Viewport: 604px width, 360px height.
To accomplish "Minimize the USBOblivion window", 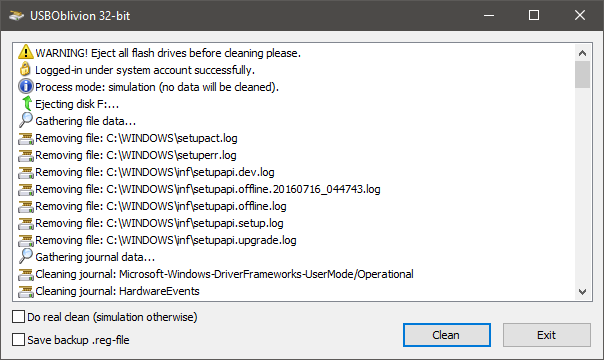I will point(489,15).
